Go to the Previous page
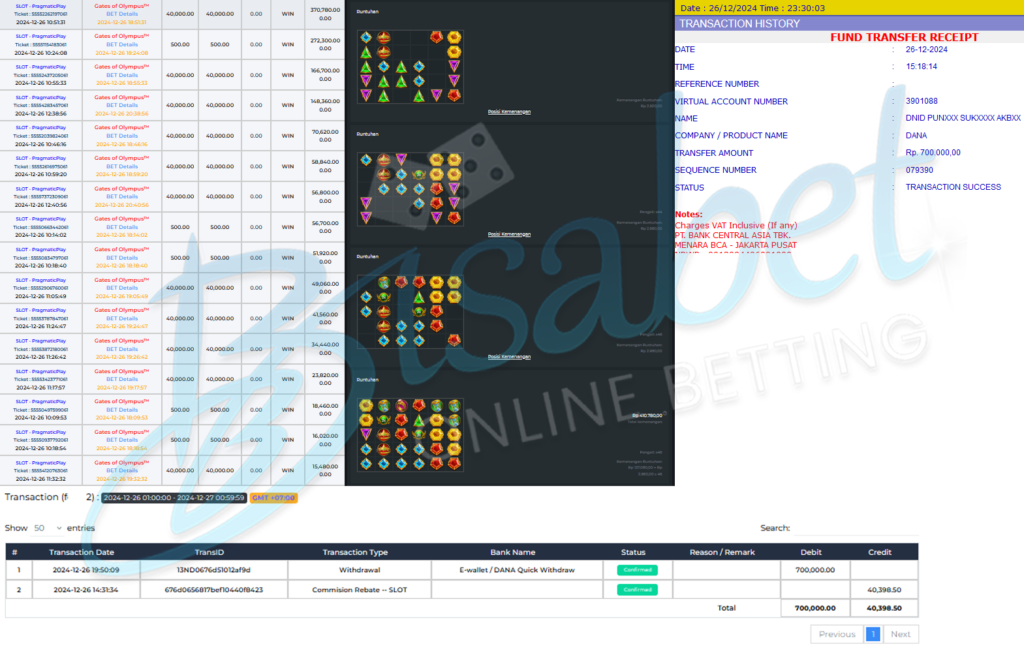1024x653 pixels. [x=836, y=634]
